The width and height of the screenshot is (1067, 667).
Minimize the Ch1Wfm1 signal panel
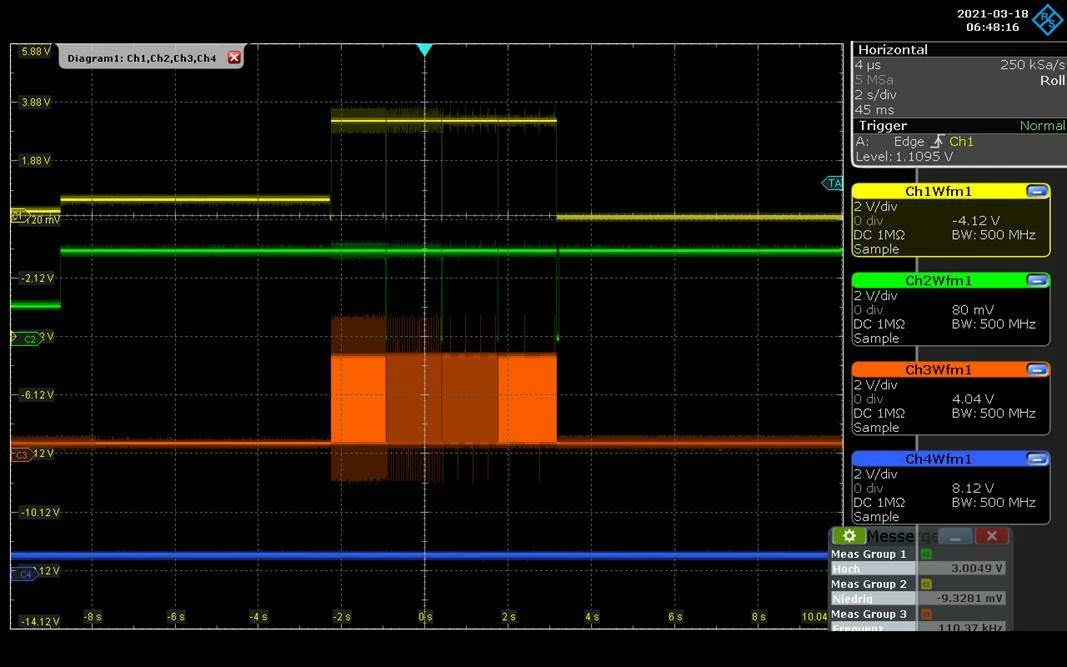[x=1036, y=191]
